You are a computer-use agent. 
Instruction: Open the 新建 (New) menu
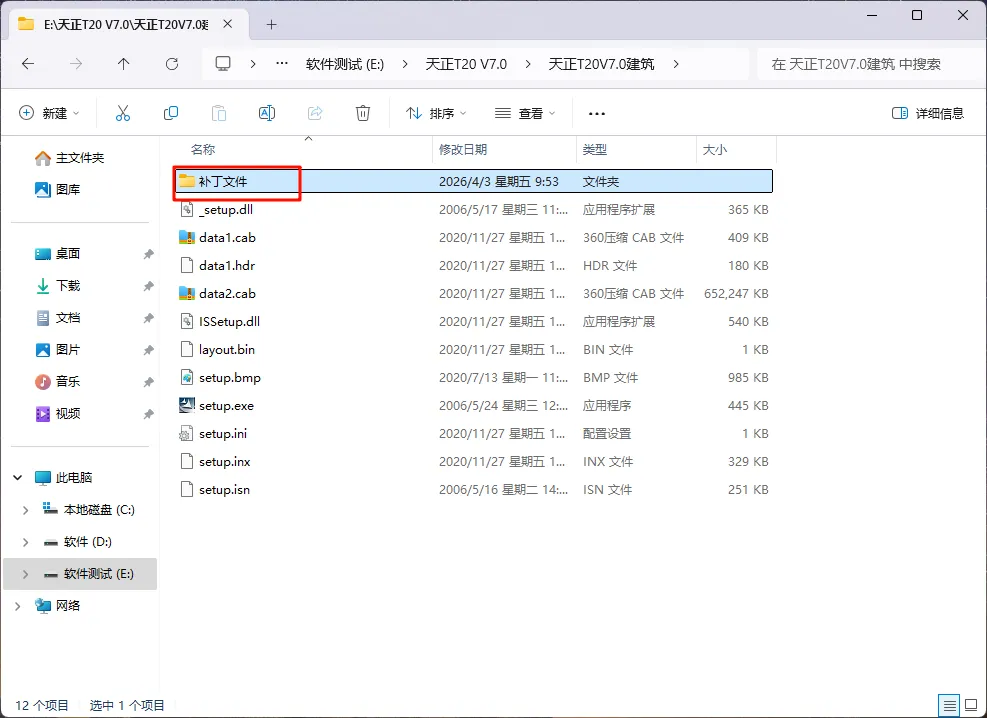tap(49, 113)
